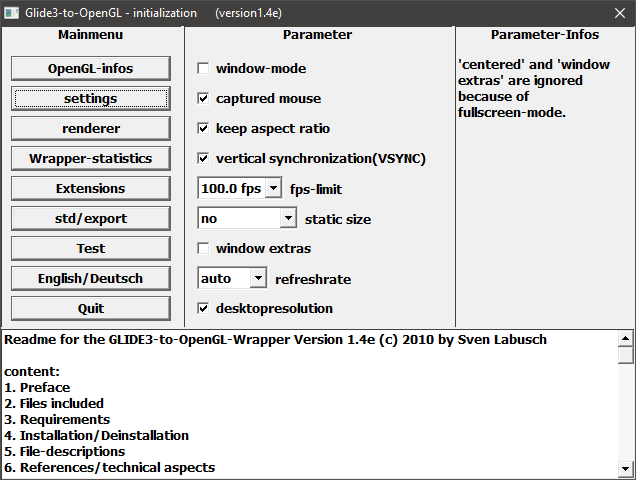
Task: Close the Glide3-to-OpenGL window
Action: click(x=612, y=12)
